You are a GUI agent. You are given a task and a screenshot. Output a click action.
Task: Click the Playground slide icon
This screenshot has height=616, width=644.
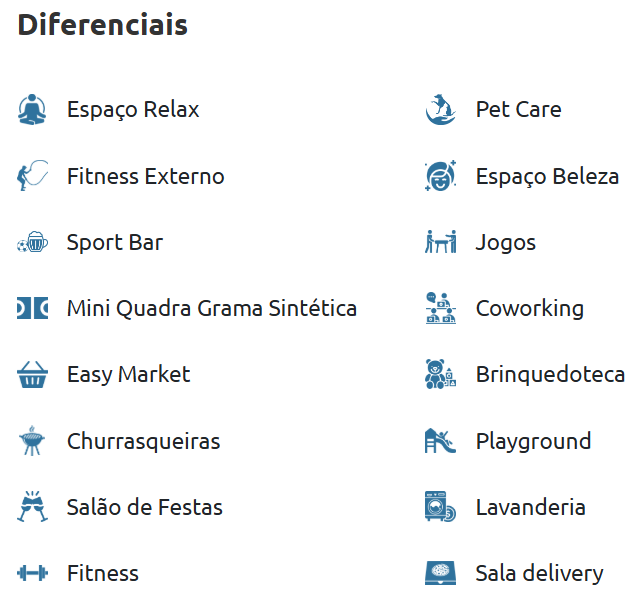440,441
